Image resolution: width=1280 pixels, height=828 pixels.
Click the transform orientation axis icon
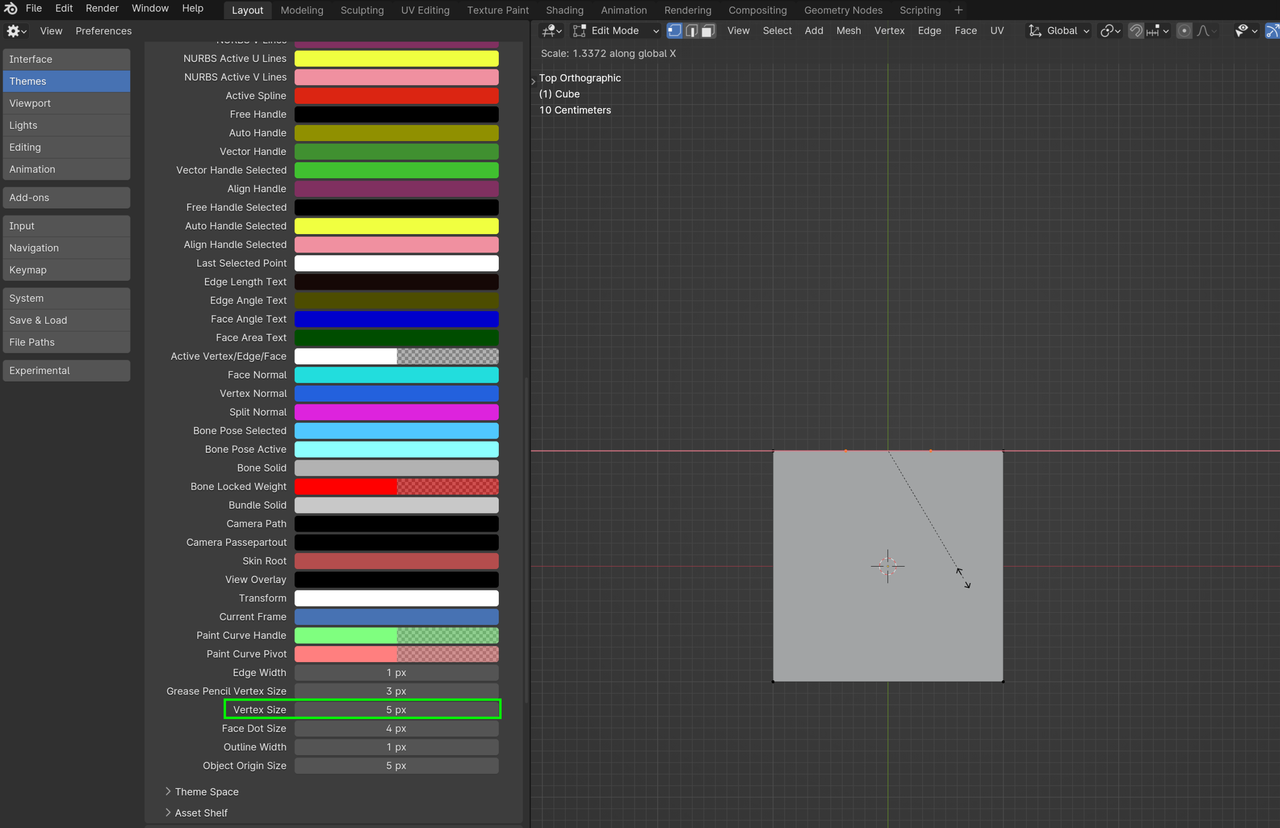[x=1034, y=31]
